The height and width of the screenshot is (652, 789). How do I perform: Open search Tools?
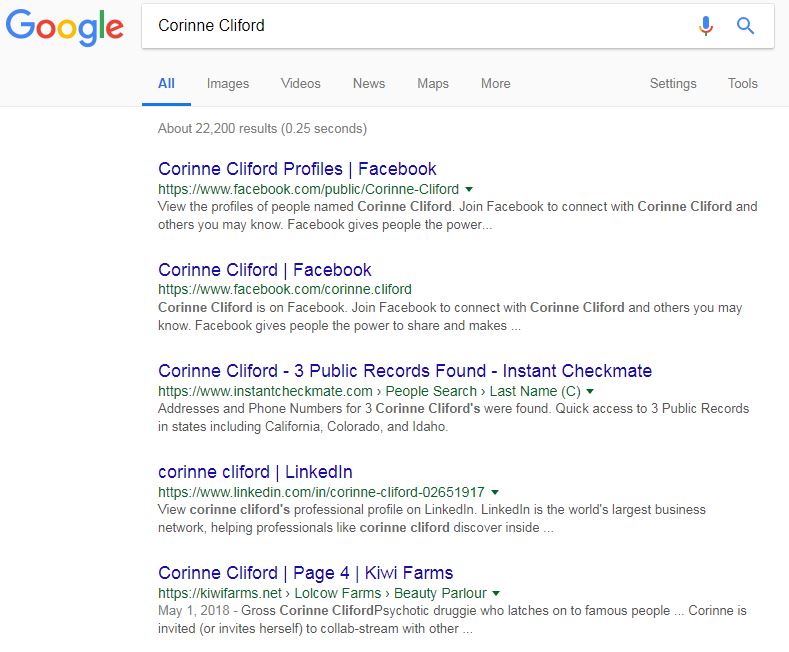click(x=742, y=84)
